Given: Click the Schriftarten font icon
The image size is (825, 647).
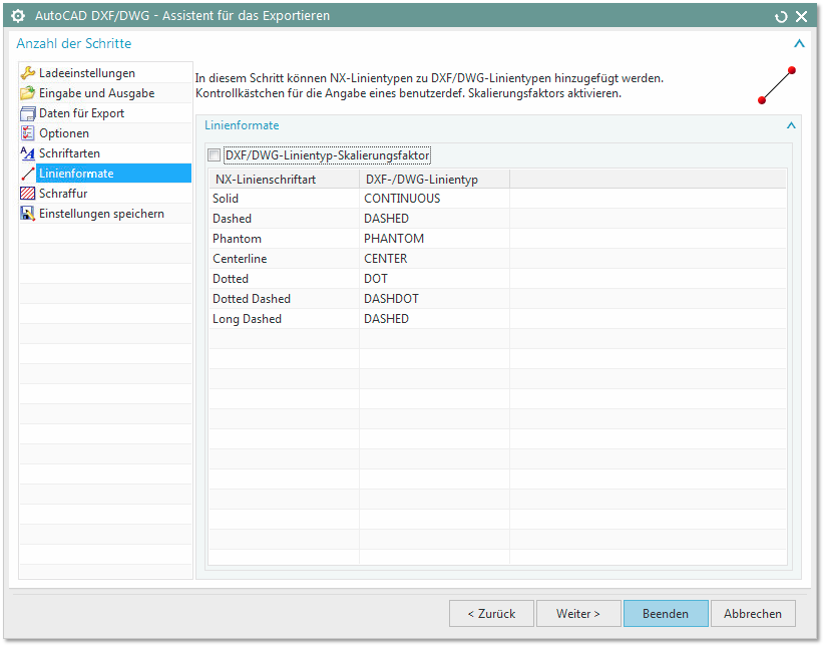Looking at the screenshot, I should pyautogui.click(x=28, y=153).
